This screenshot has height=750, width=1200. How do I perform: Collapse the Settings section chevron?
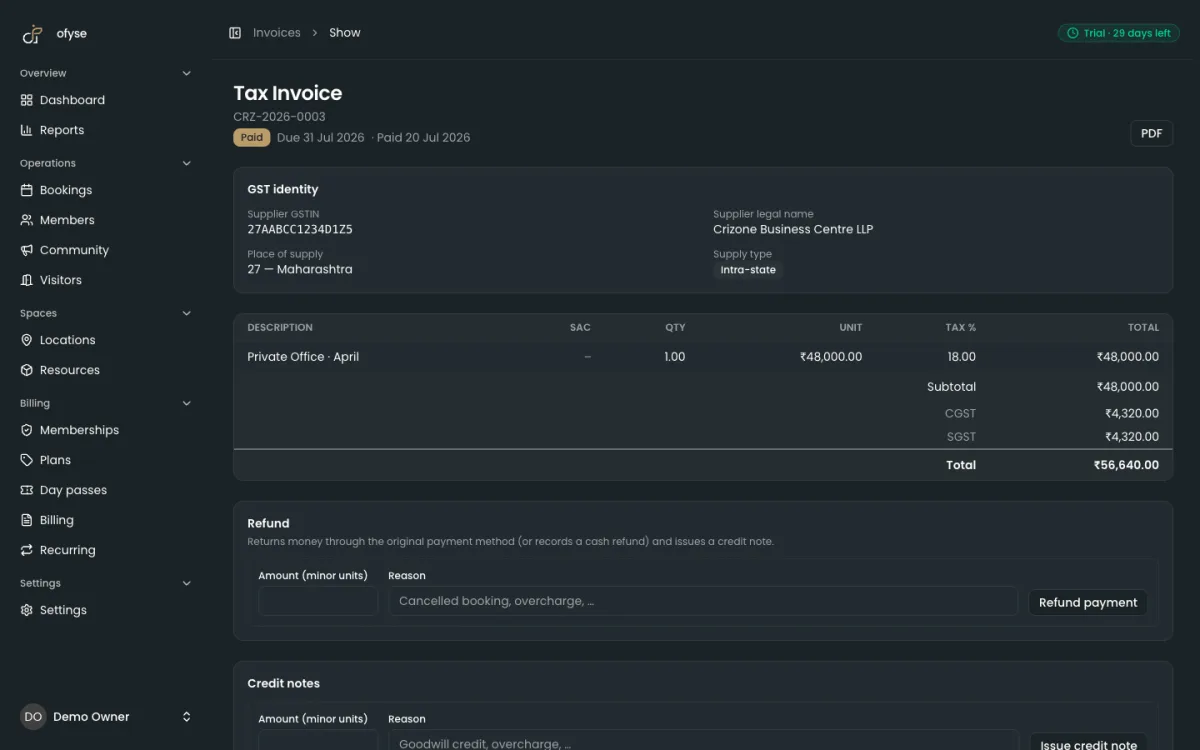[x=186, y=583]
